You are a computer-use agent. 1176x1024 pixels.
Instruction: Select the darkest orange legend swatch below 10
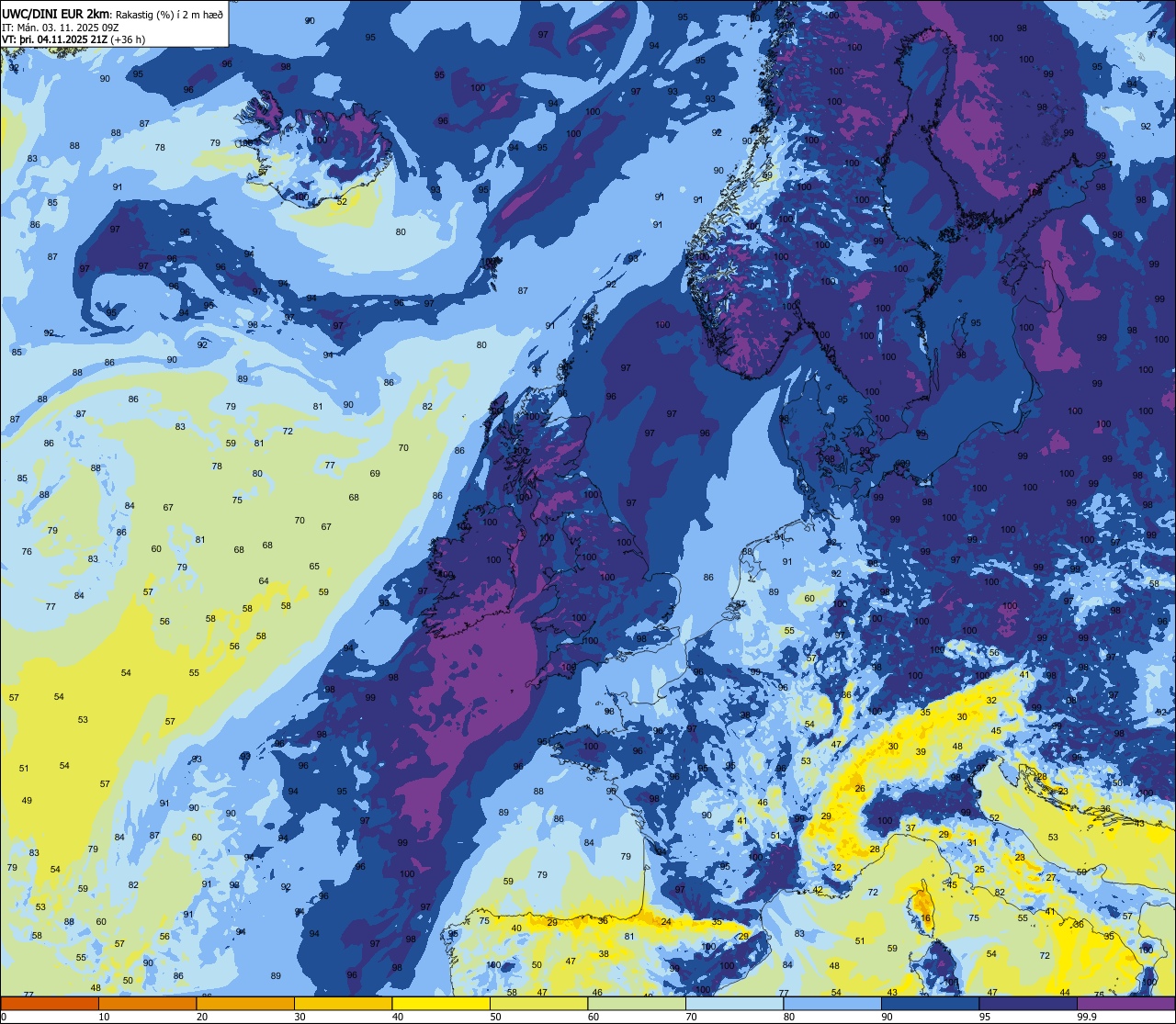pos(50,1003)
